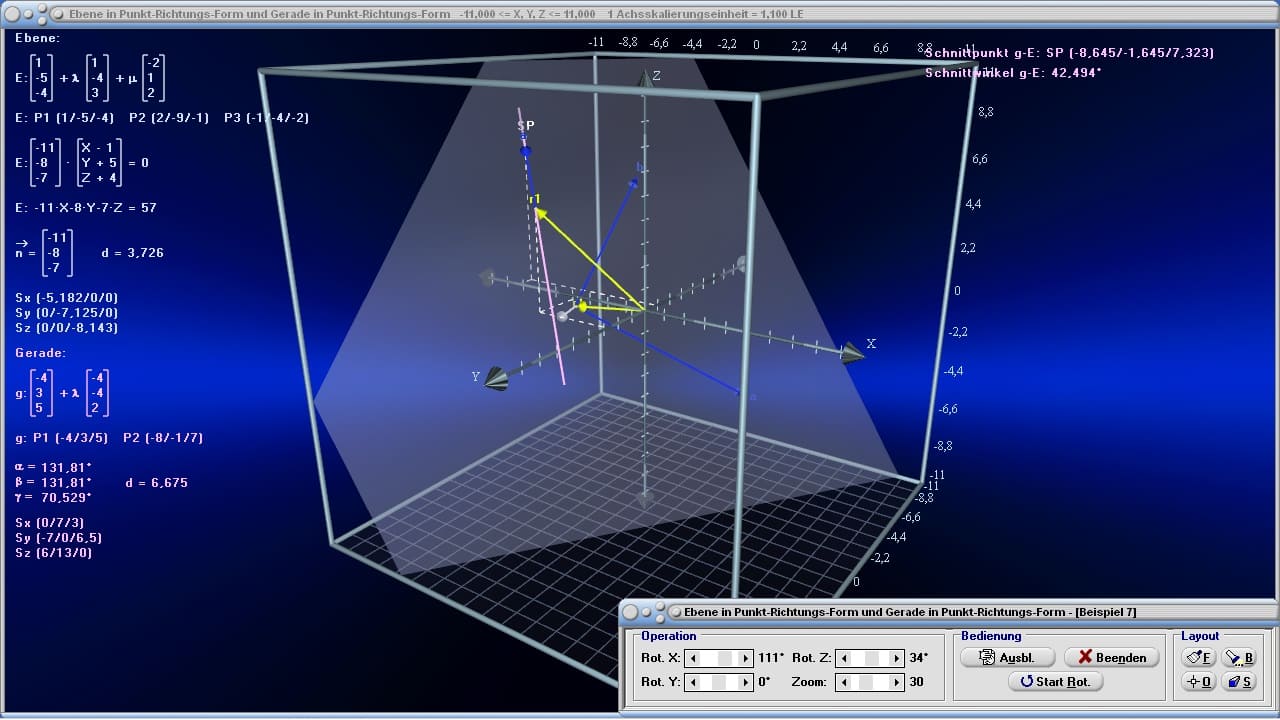Open the F layout color option
The width and height of the screenshot is (1280, 720).
tap(1198, 658)
